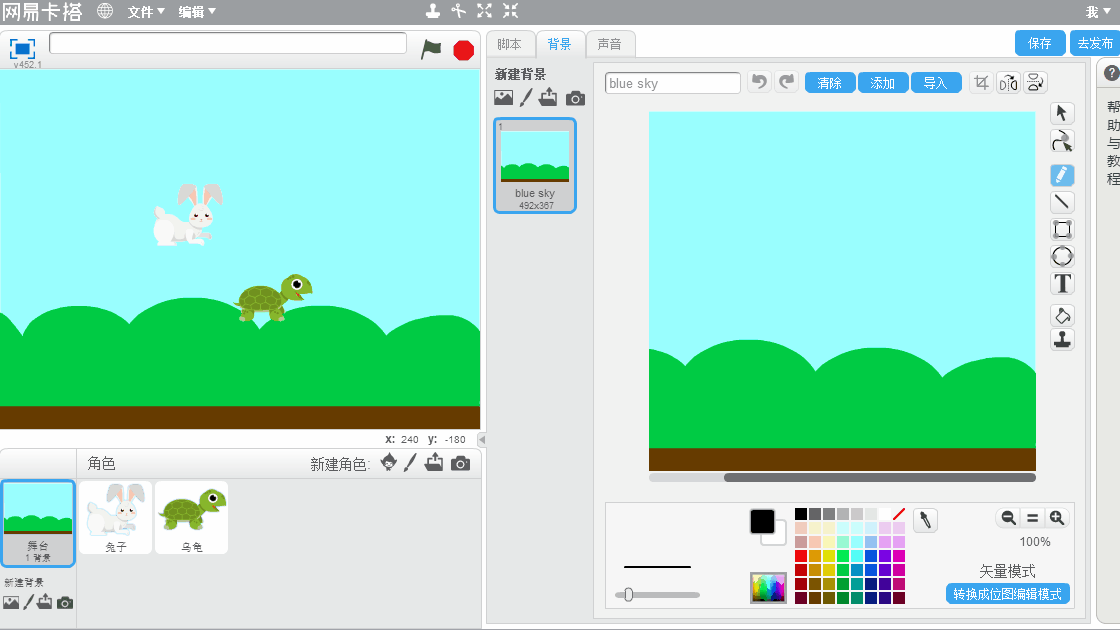Select the Pencil drawing tool
The height and width of the screenshot is (630, 1120).
click(x=1062, y=175)
